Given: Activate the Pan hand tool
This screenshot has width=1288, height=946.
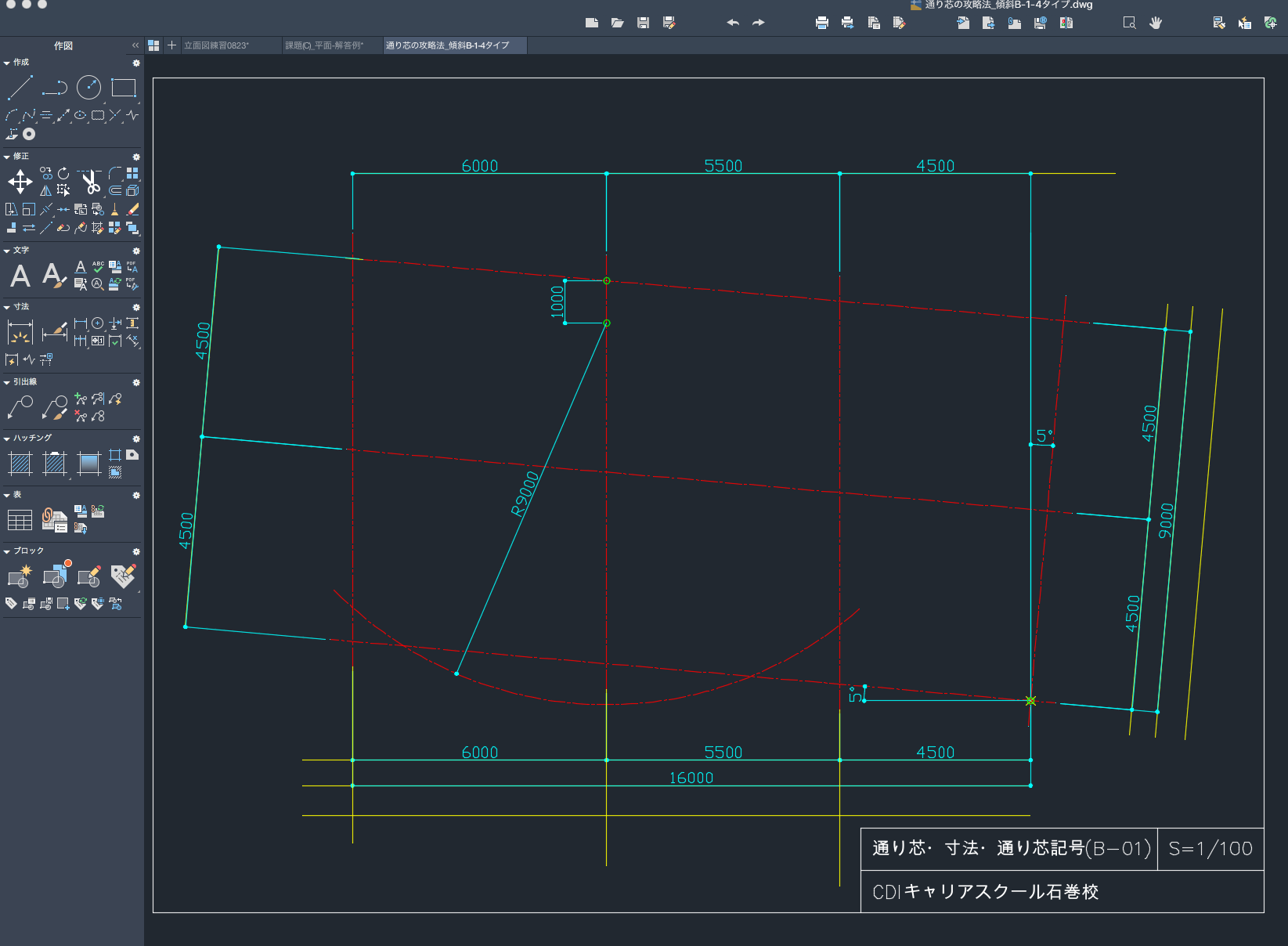Looking at the screenshot, I should (1156, 23).
